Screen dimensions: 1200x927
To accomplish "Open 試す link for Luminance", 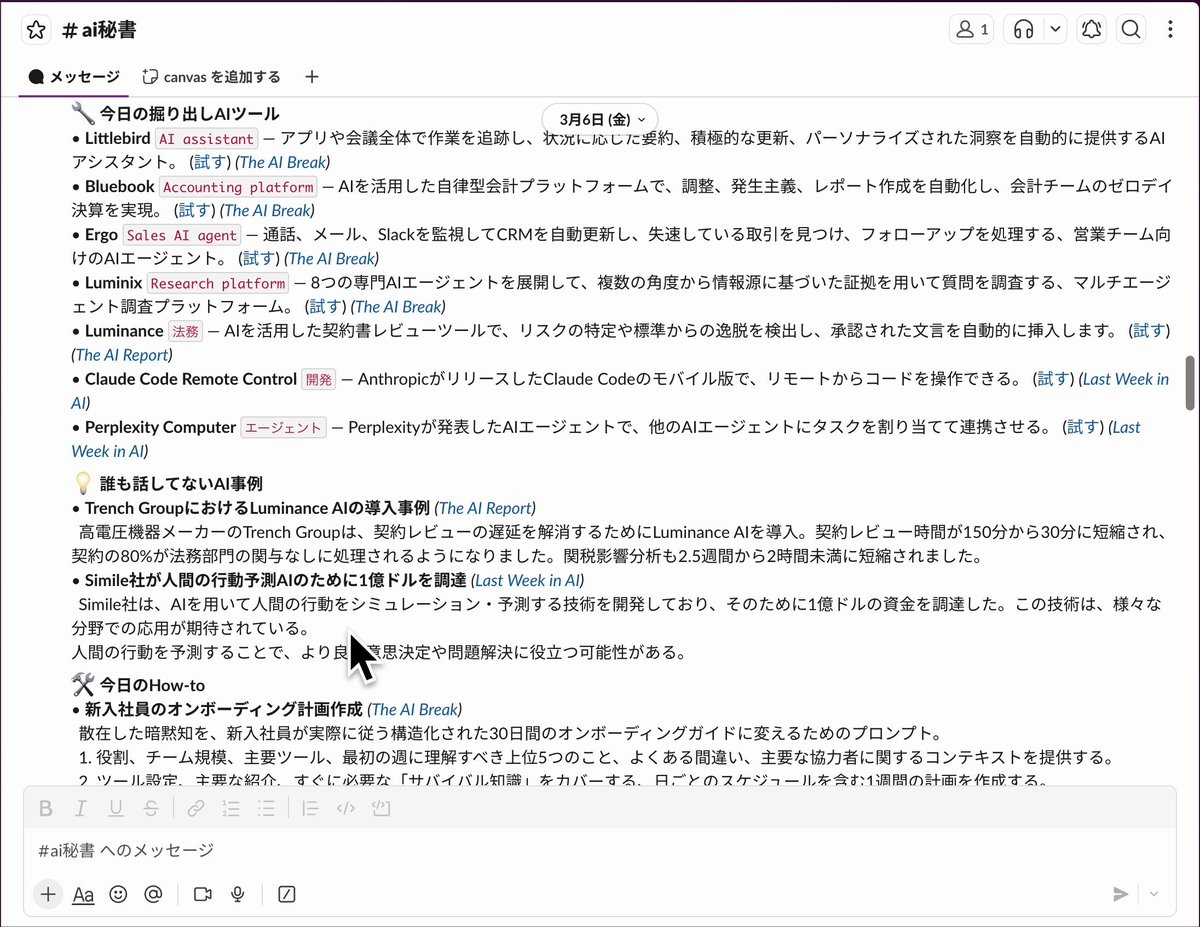I will (1149, 330).
